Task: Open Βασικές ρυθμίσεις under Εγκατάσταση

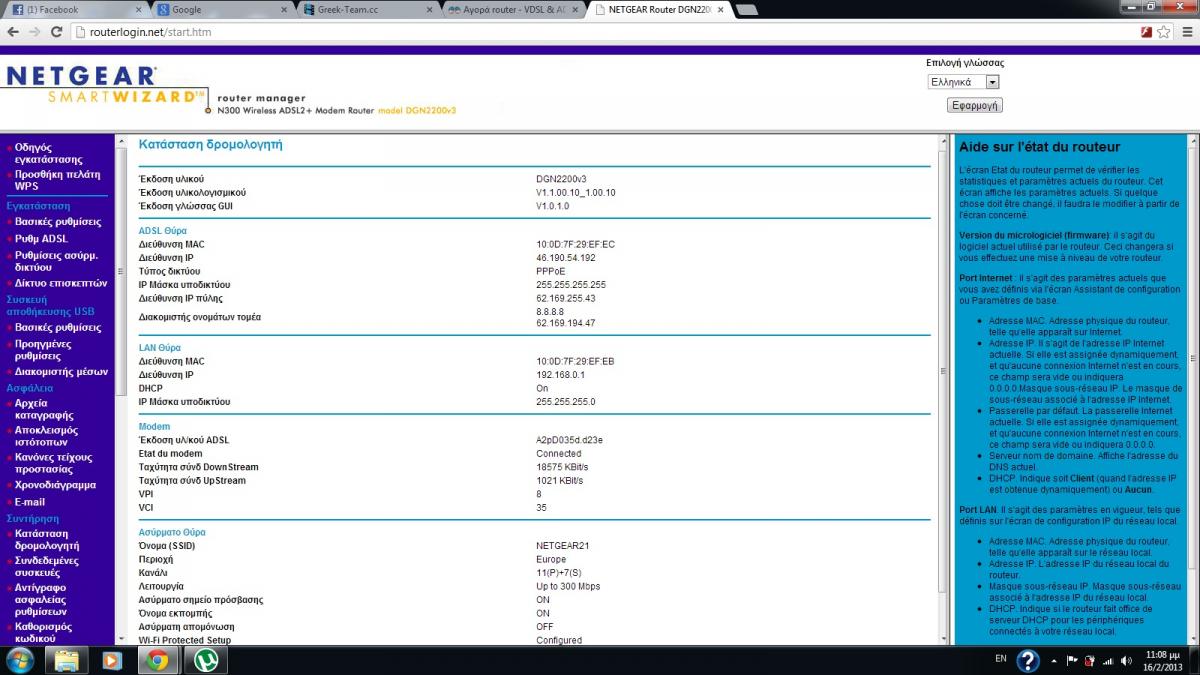Action: [58, 221]
